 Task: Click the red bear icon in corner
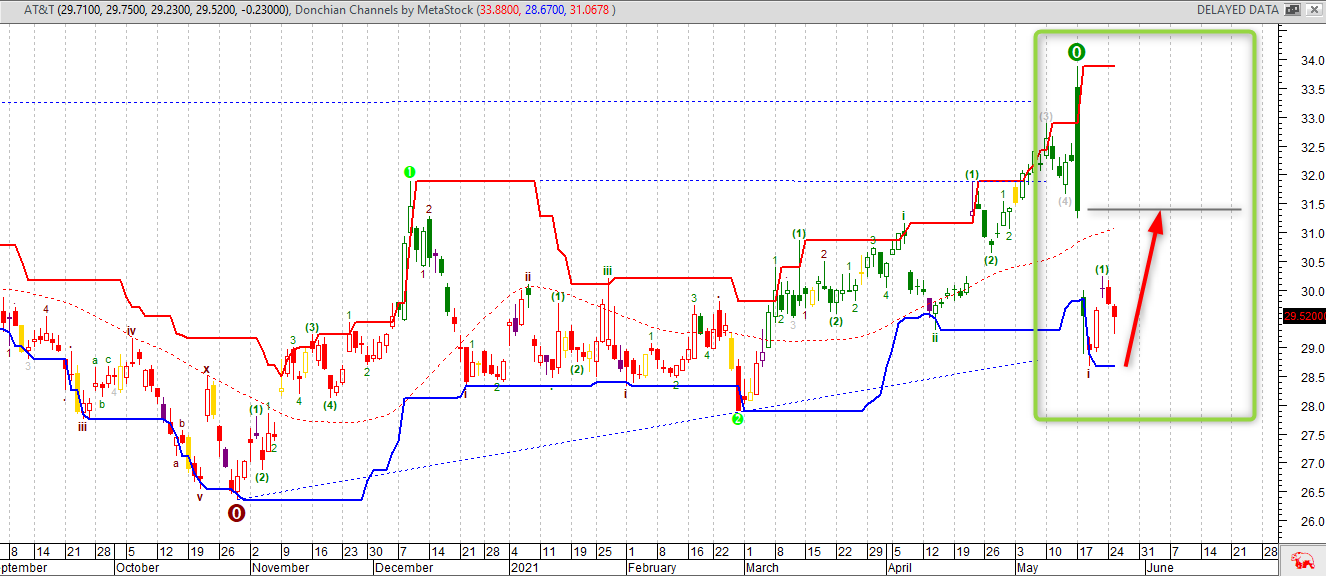[x=1301, y=560]
